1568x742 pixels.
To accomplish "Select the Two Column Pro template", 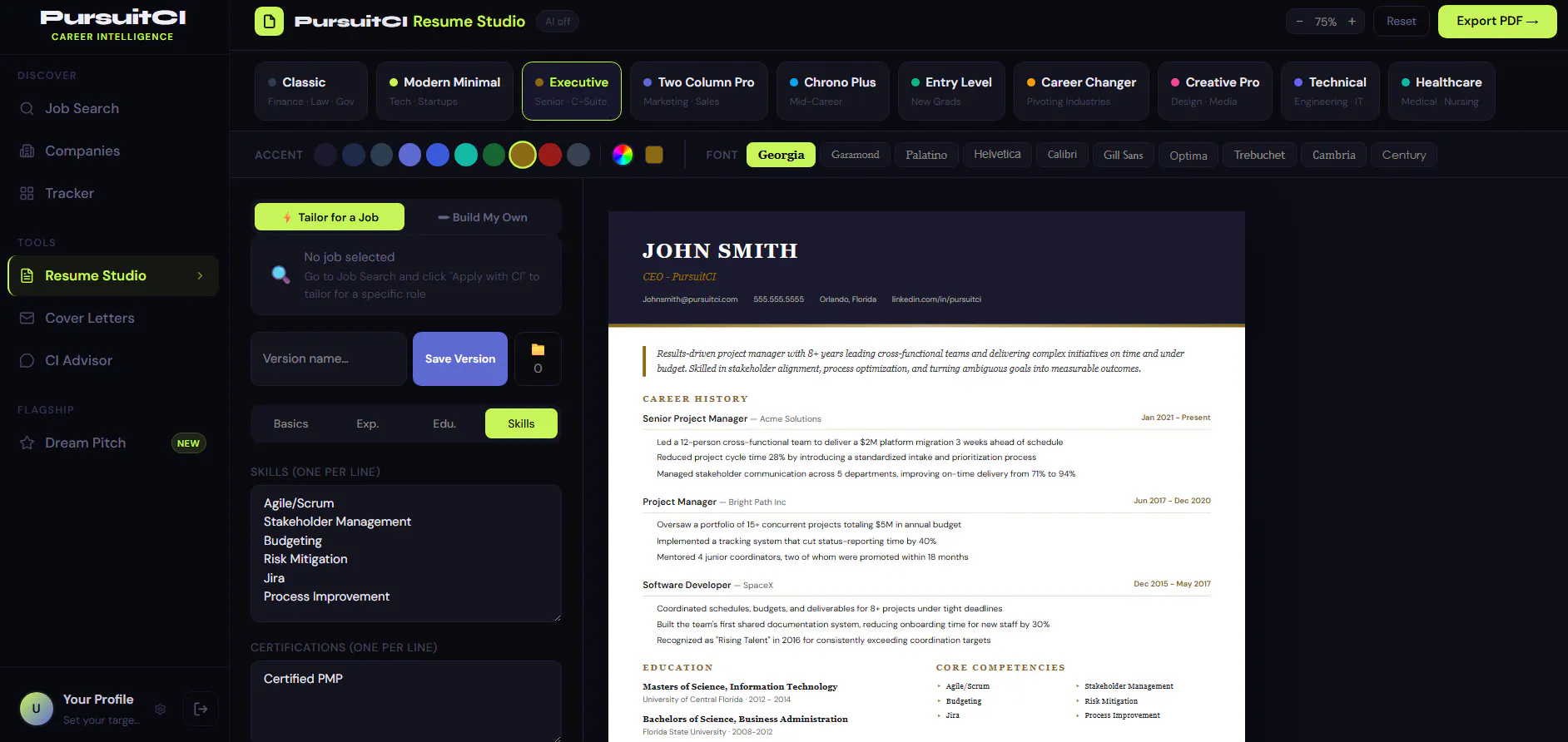I will pos(699,91).
